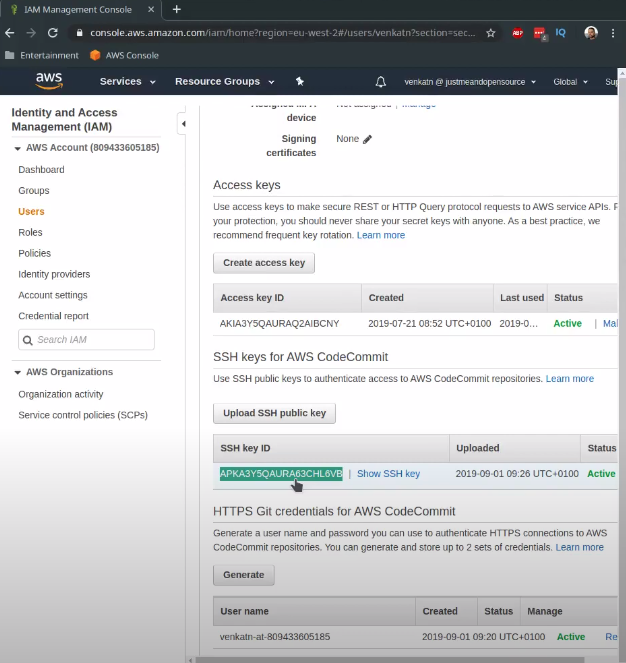Click the pin shortcut icon in AWS navbar

299,81
